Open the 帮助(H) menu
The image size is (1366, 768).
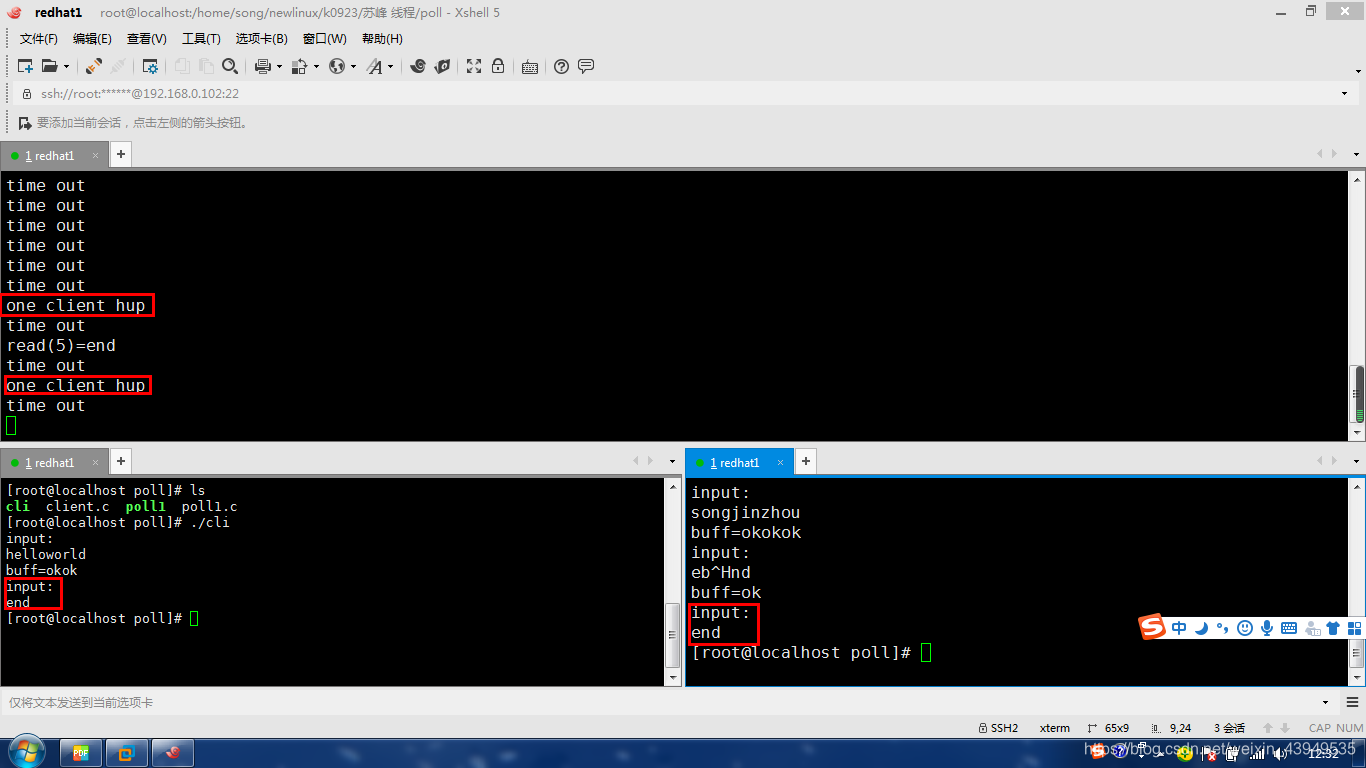382,38
